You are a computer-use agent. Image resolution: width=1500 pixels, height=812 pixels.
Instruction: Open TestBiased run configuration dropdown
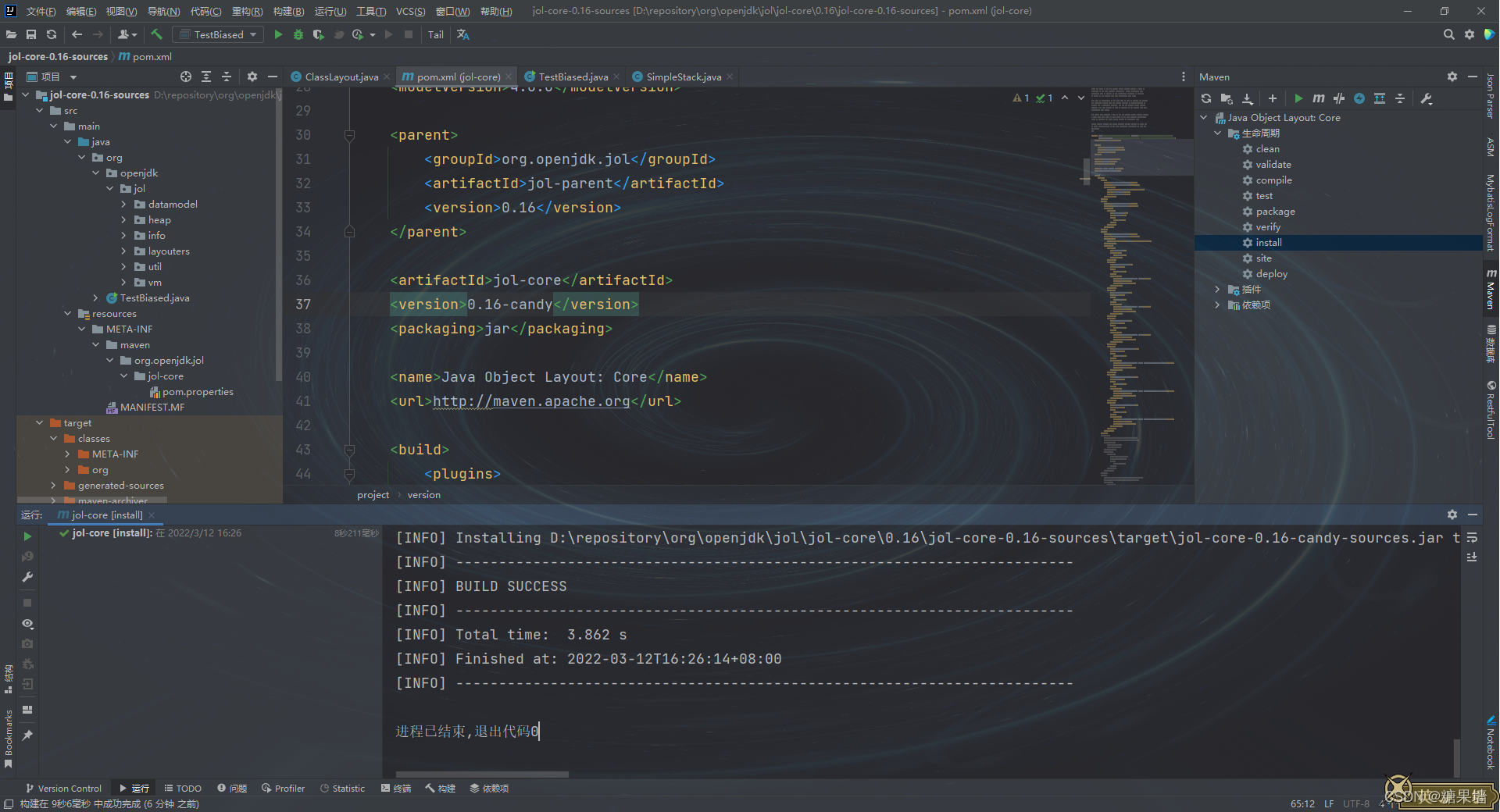pos(219,34)
